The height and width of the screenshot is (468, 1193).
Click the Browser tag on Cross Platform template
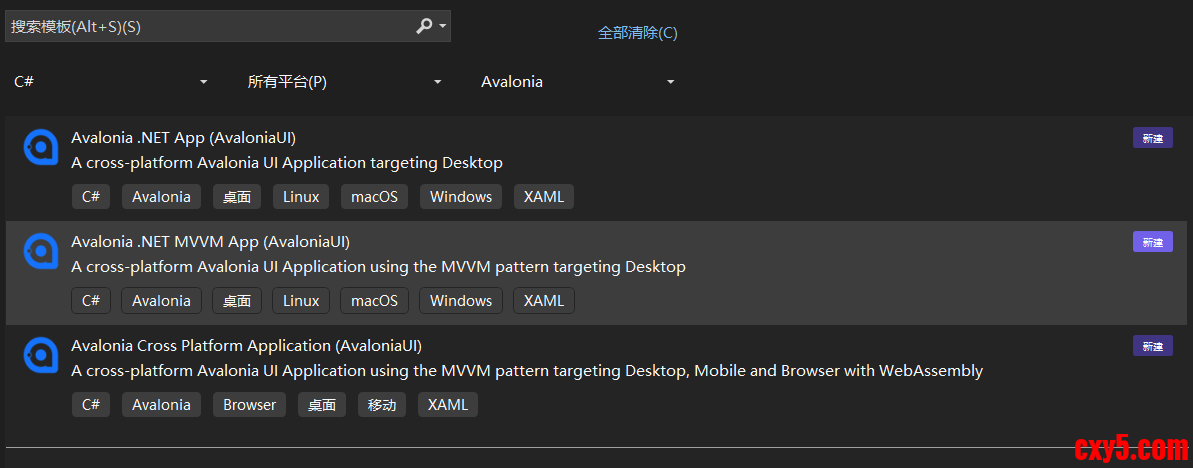249,405
